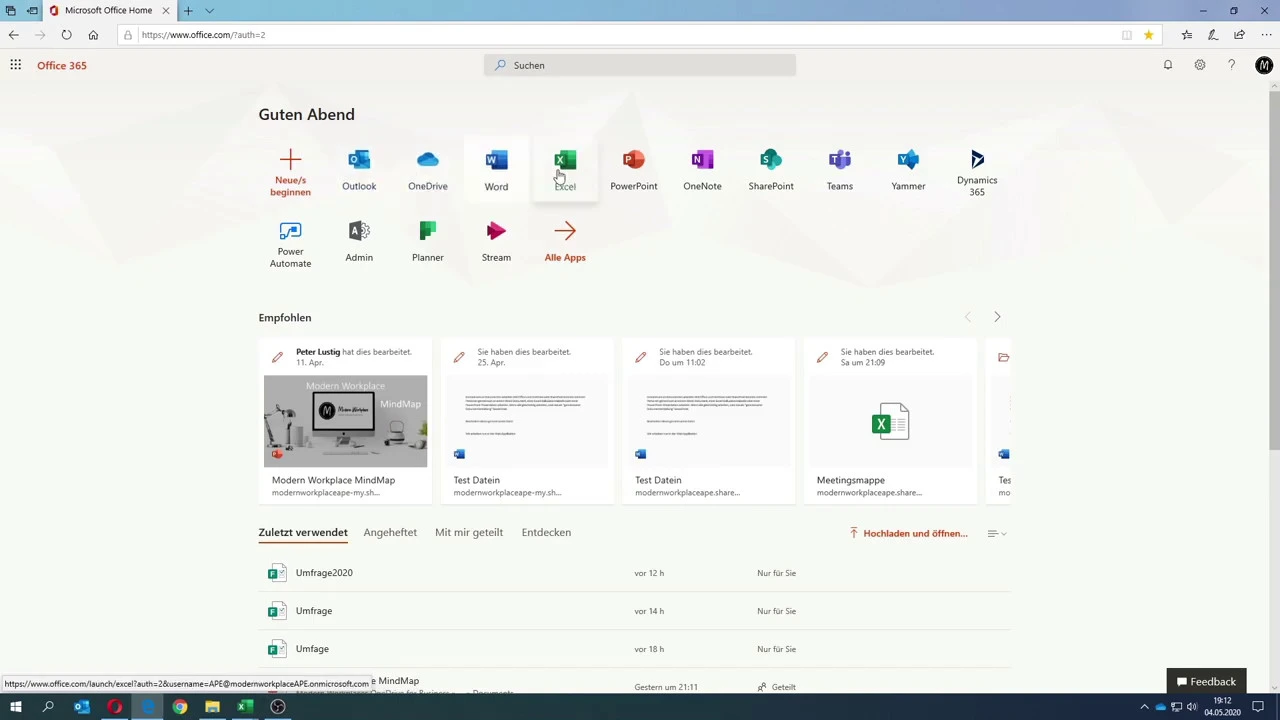
Task: Open Chrome from the taskbar
Action: 180,707
